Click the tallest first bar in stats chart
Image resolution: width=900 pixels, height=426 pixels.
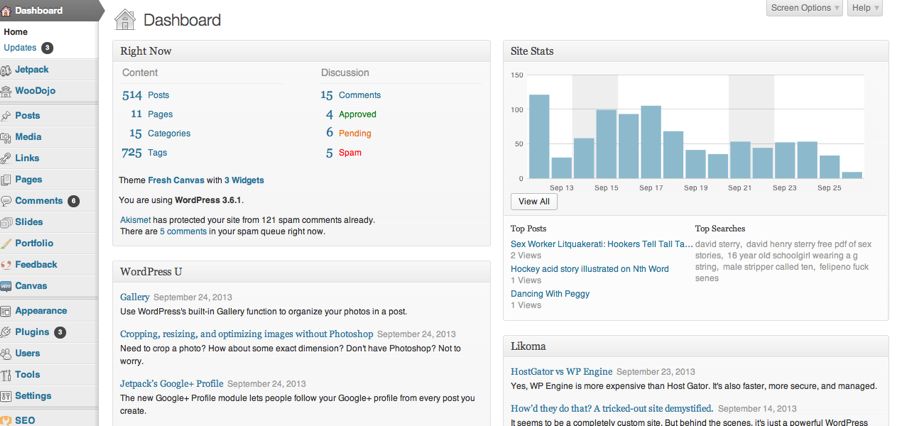539,137
